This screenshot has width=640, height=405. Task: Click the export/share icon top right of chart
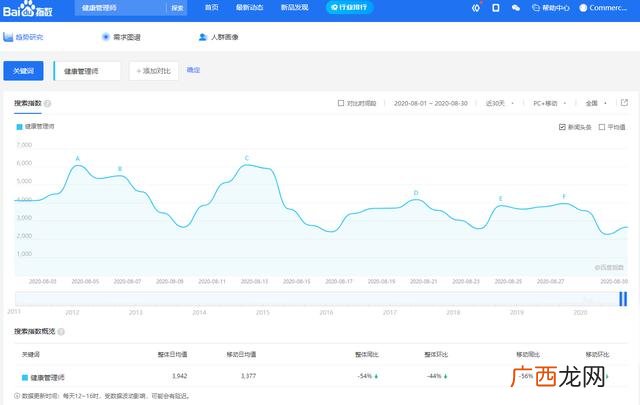coord(624,103)
